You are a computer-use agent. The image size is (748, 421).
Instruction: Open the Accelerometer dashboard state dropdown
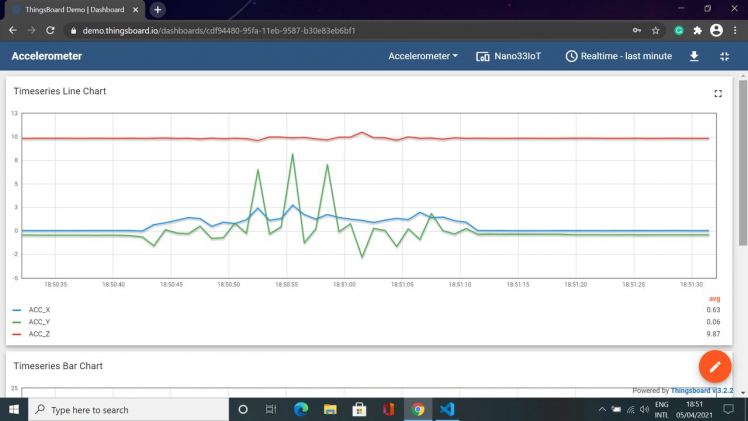[423, 56]
